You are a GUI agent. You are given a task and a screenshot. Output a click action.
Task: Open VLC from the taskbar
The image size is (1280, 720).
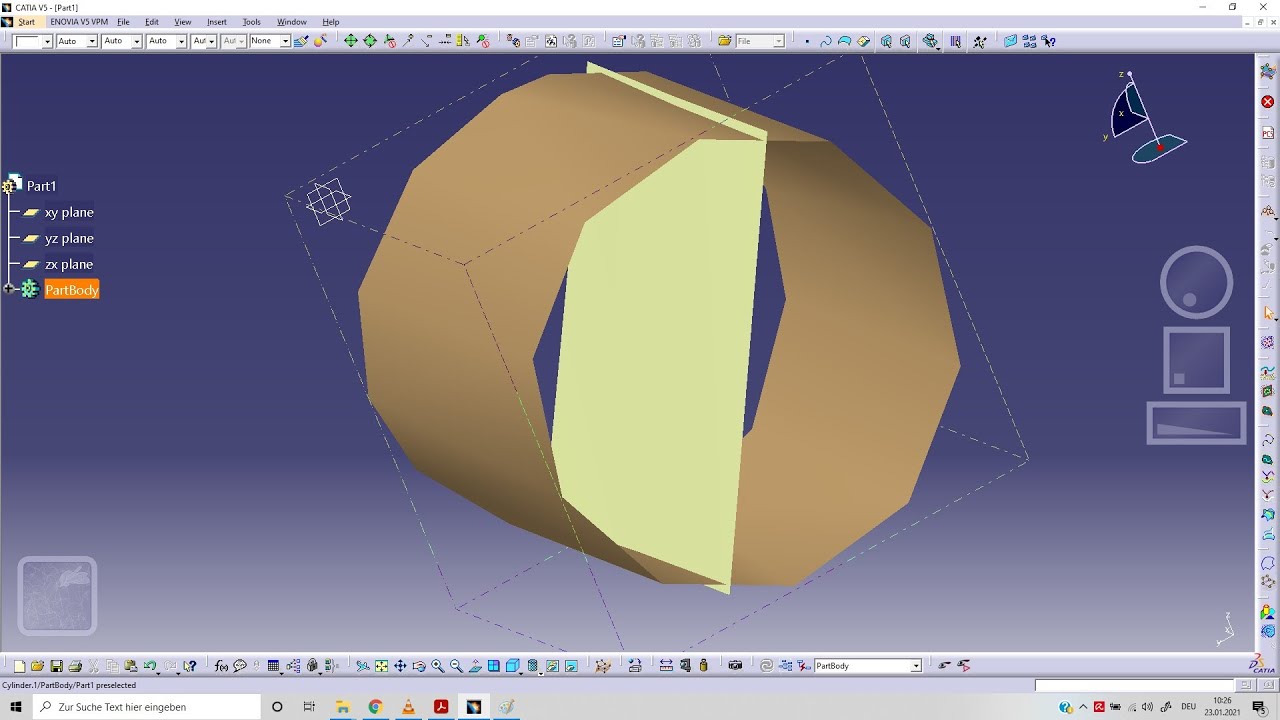(x=408, y=707)
